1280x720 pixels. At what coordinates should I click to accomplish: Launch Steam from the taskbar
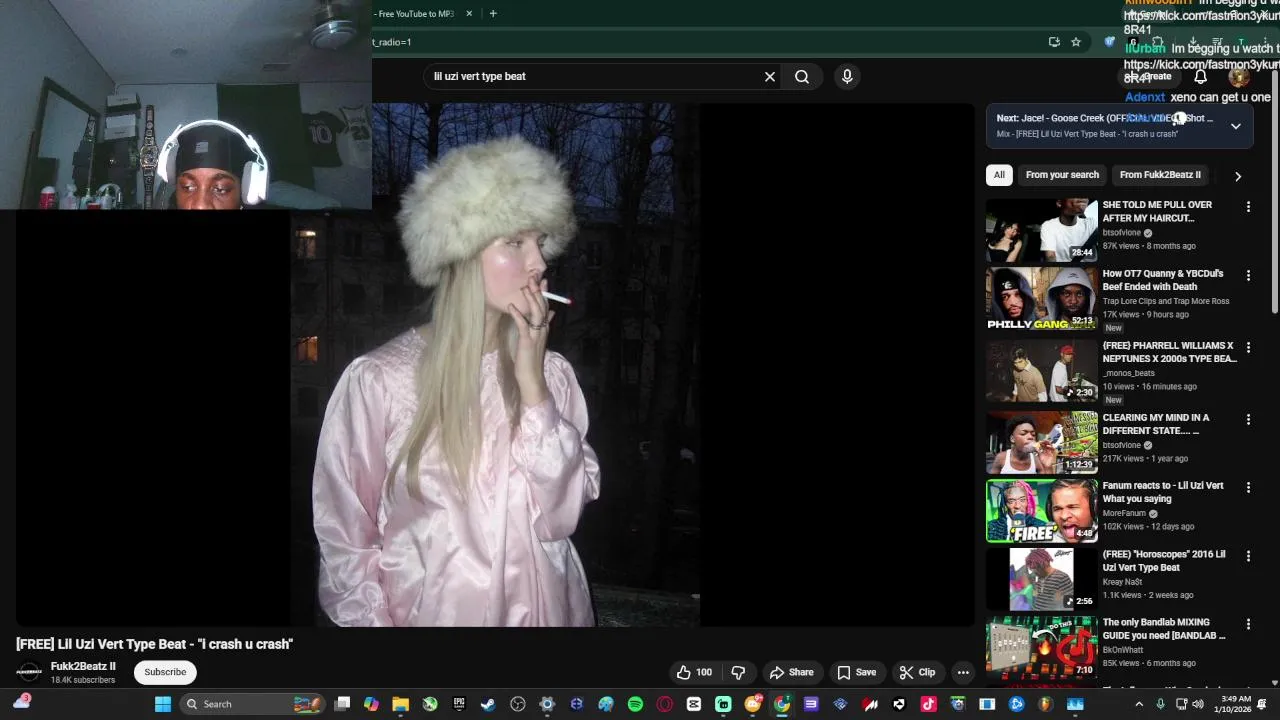[x=488, y=704]
